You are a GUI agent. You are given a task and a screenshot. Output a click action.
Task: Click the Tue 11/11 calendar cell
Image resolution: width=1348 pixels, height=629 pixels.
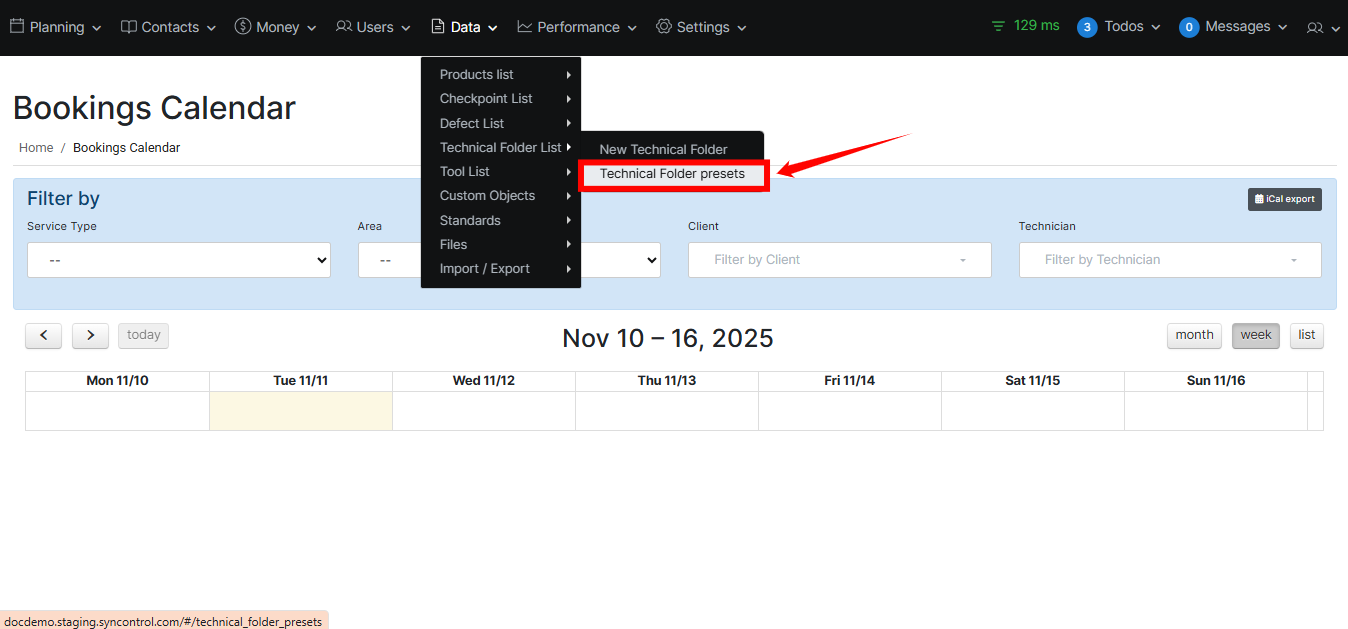[300, 411]
